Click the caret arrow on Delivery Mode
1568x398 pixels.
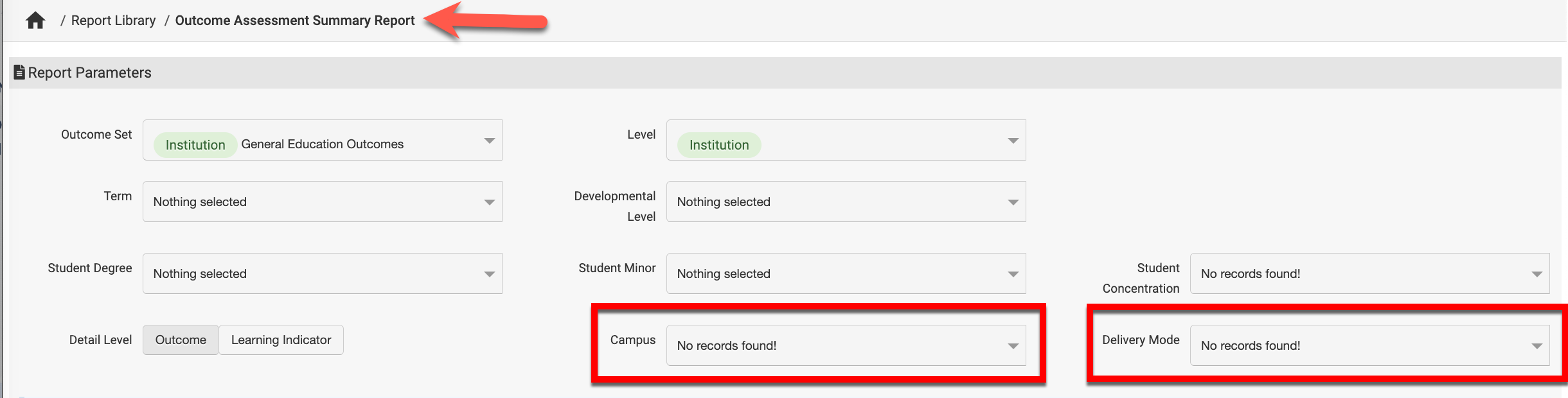(x=1537, y=346)
